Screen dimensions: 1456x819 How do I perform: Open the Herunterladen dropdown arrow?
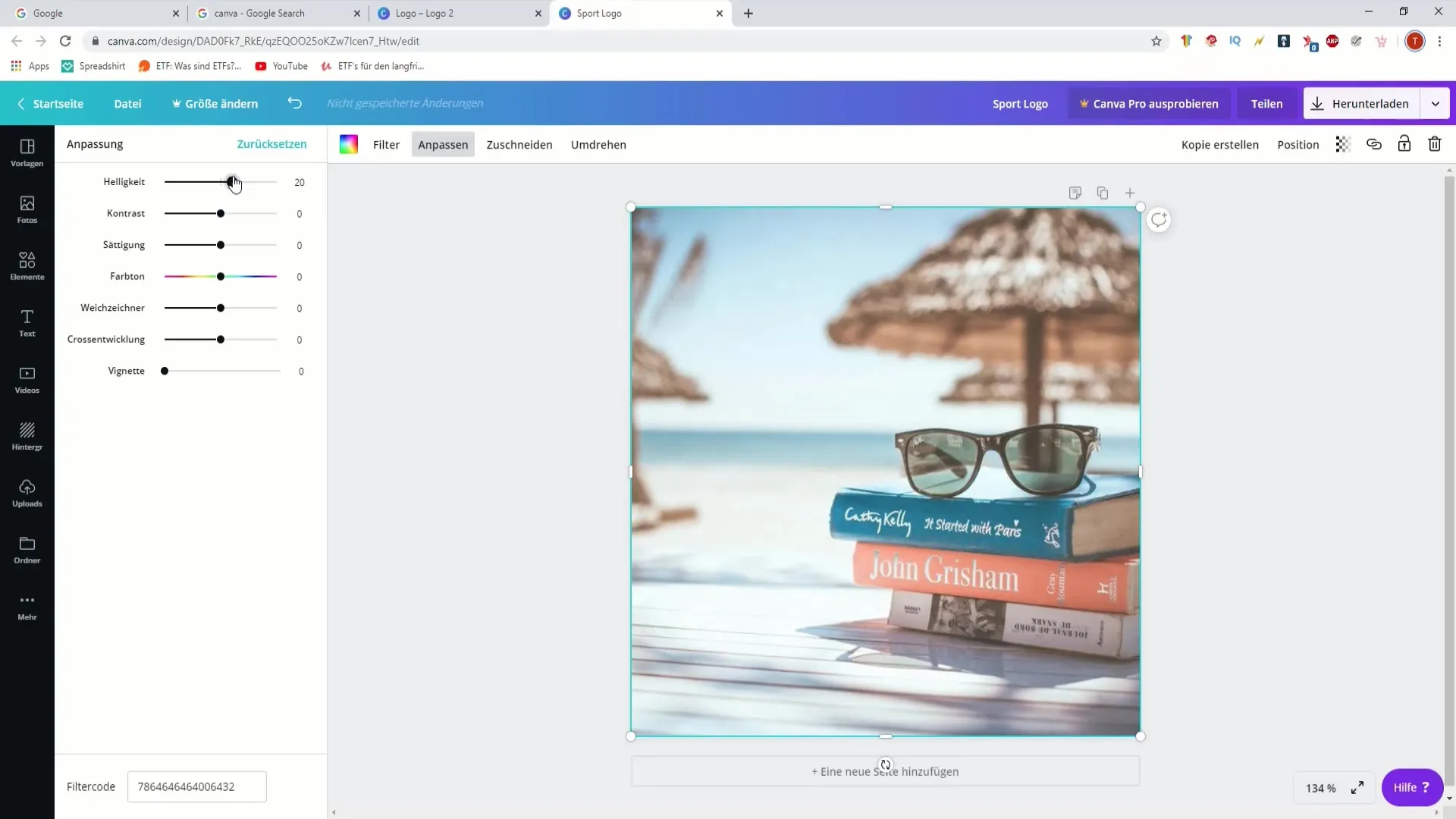click(1436, 104)
